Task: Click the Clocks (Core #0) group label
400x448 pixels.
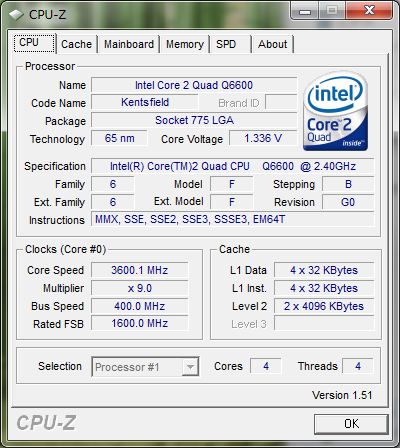Action: (x=65, y=249)
